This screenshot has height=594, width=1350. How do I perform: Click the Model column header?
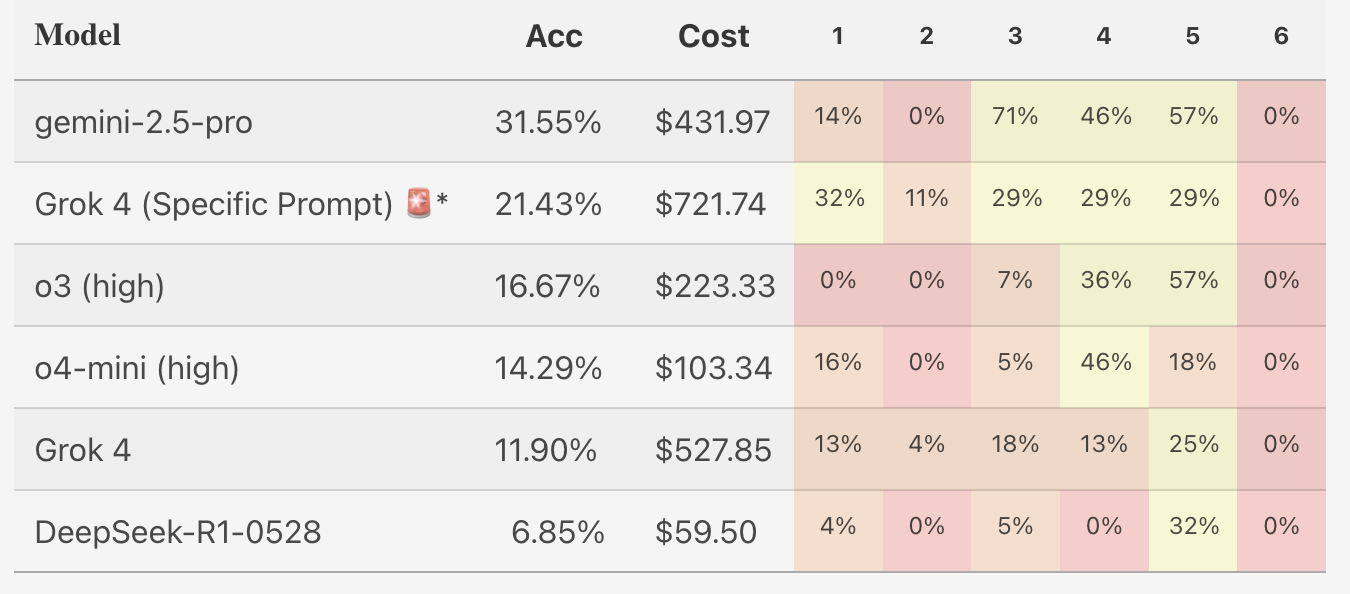click(x=78, y=36)
